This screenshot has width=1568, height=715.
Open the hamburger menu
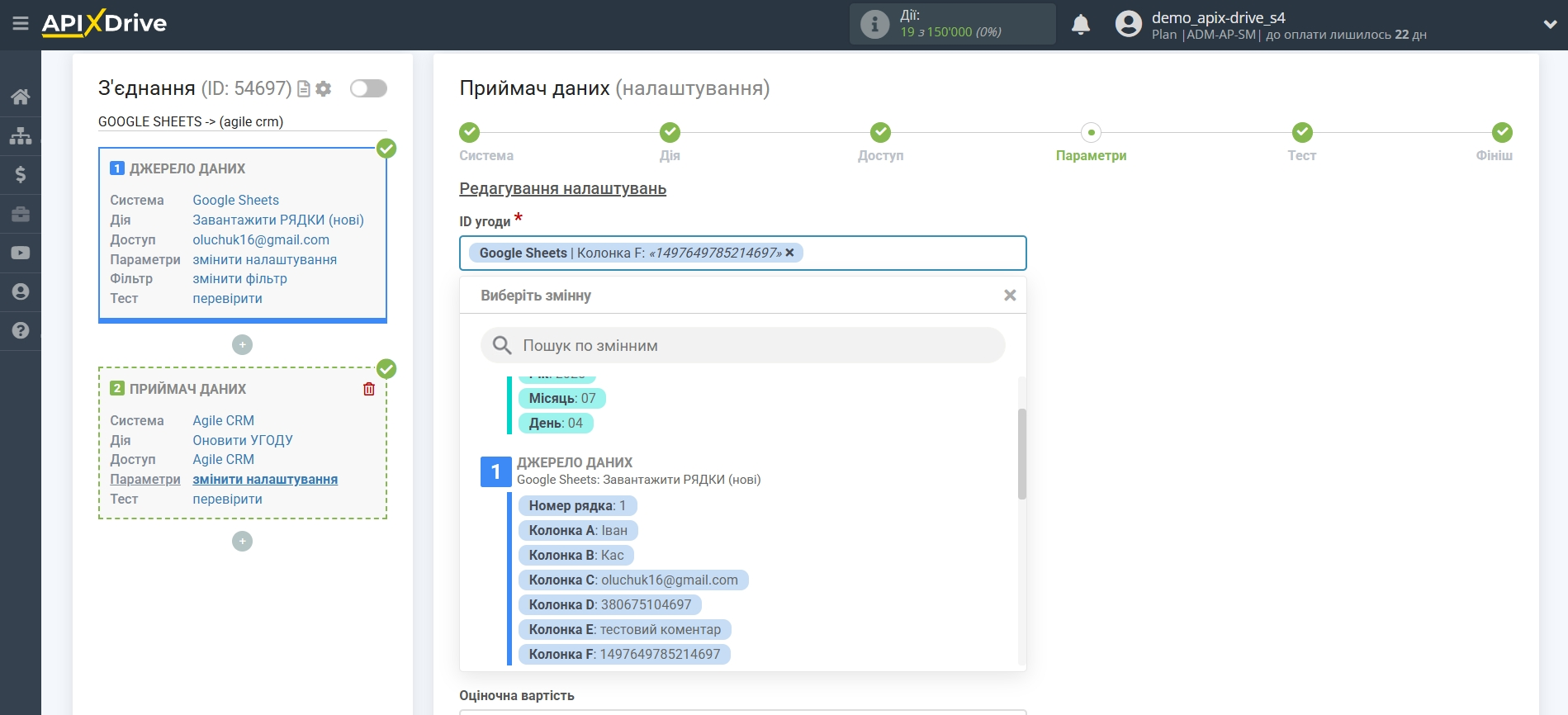[21, 24]
